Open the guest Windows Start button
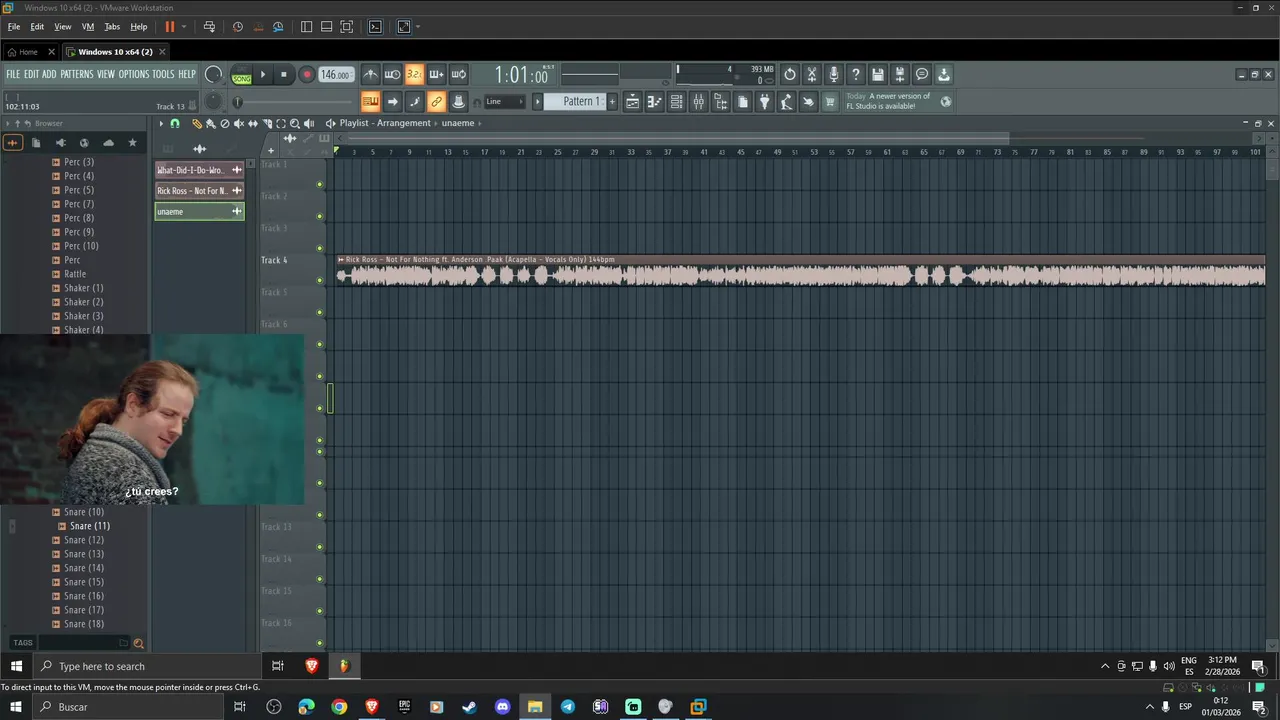 16,666
